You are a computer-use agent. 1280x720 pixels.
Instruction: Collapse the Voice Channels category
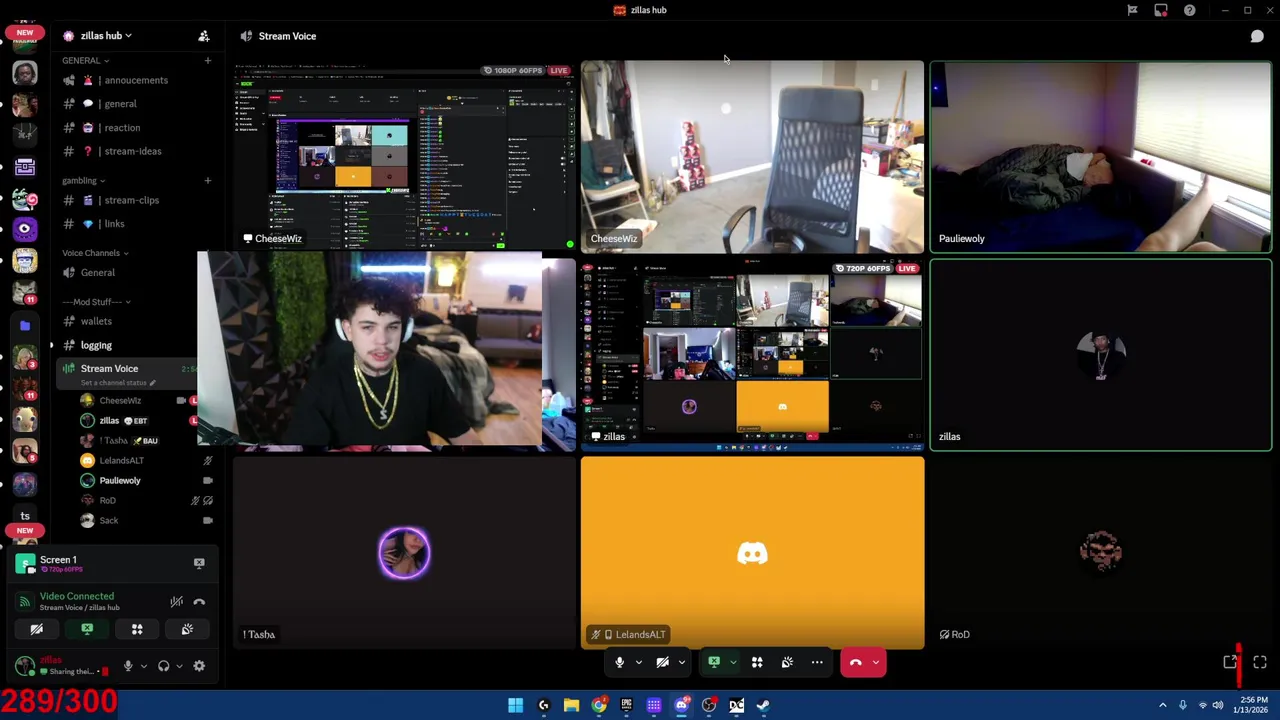pyautogui.click(x=95, y=253)
